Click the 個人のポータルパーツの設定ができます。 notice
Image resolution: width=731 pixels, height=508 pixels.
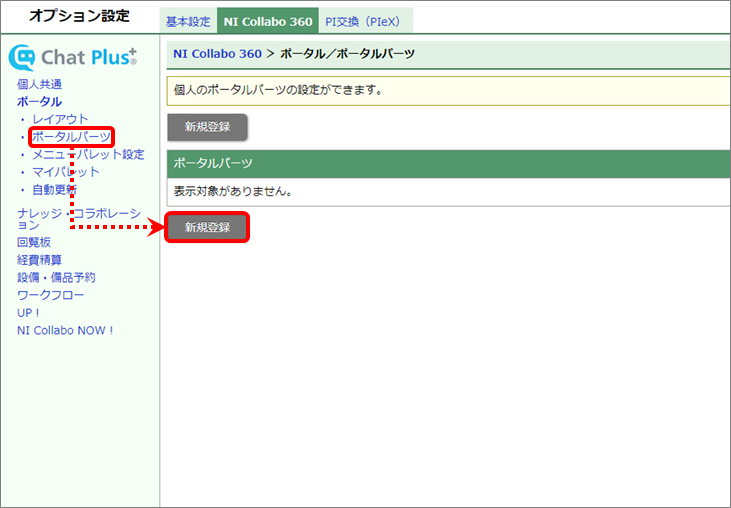[278, 90]
